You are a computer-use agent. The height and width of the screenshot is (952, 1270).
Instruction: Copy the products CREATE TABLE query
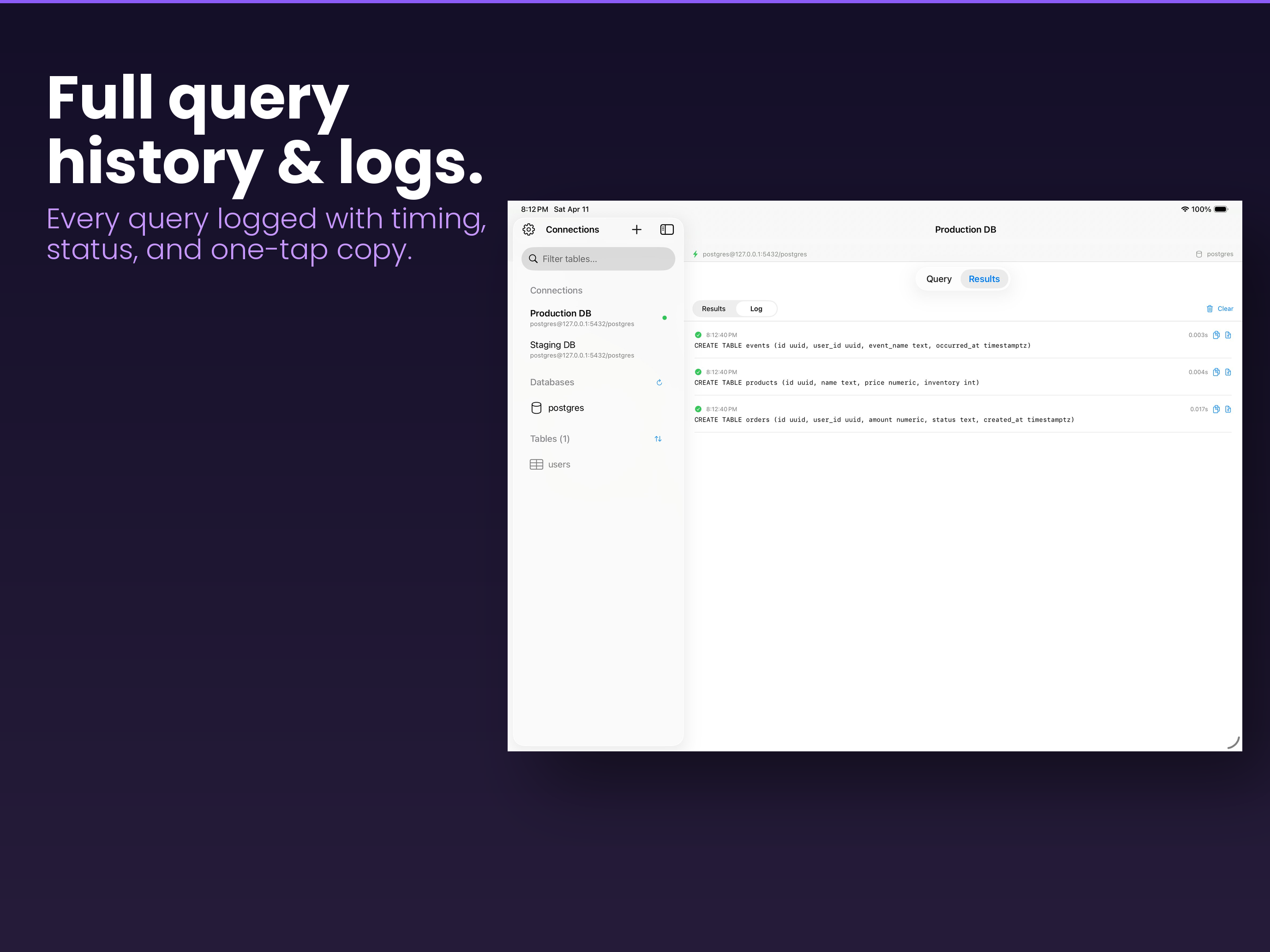(x=1216, y=372)
